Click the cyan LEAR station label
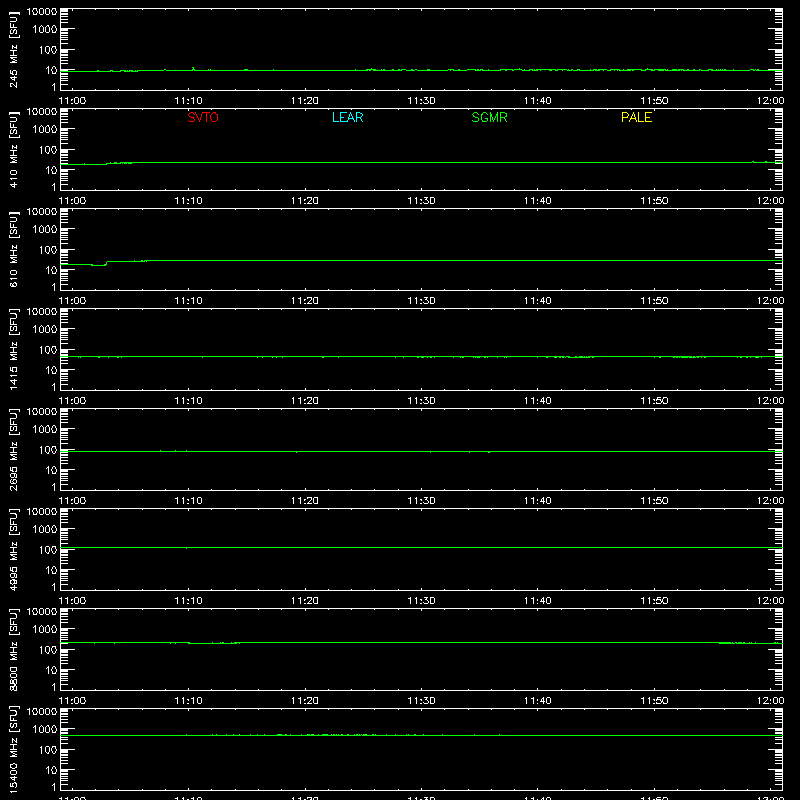 [347, 117]
